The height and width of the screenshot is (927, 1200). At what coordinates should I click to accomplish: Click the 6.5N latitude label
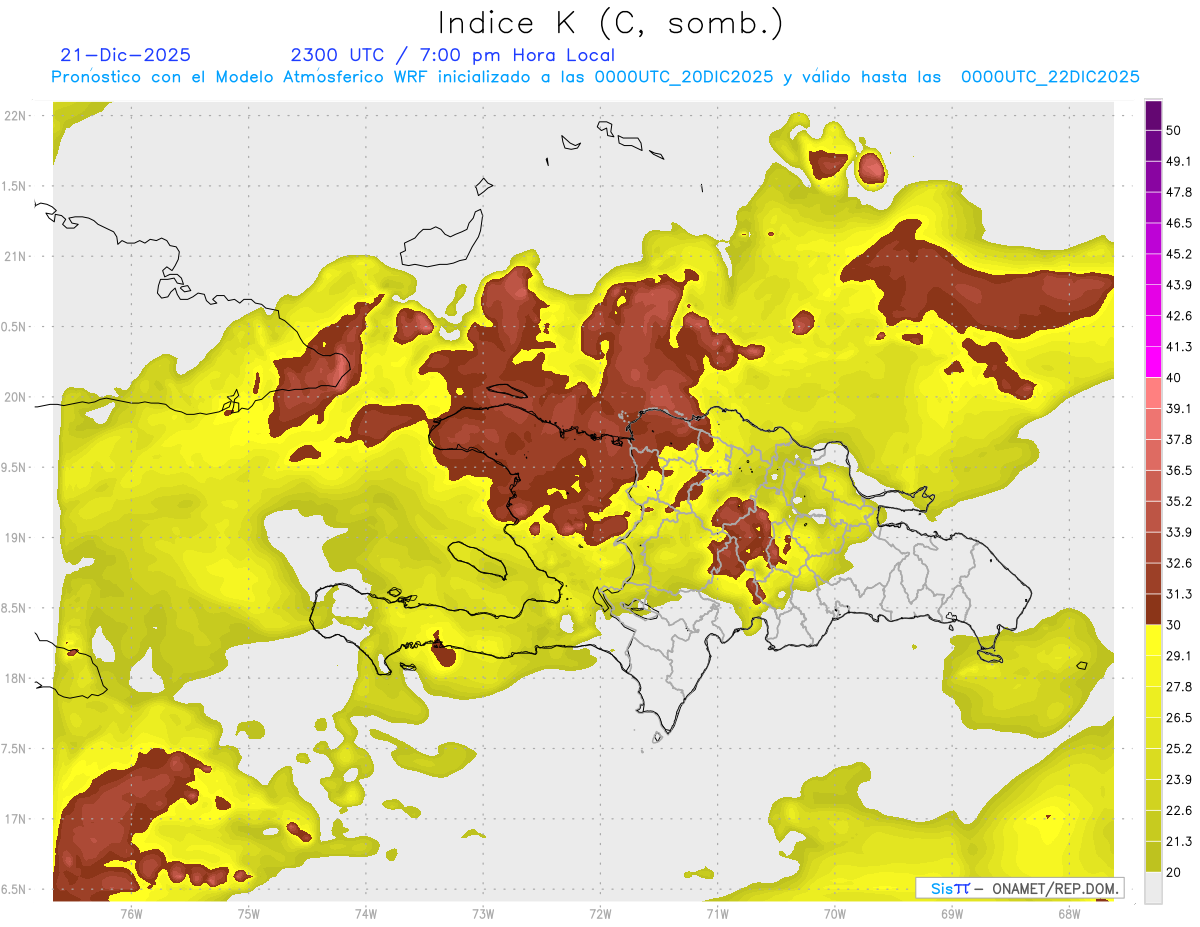tap(14, 889)
